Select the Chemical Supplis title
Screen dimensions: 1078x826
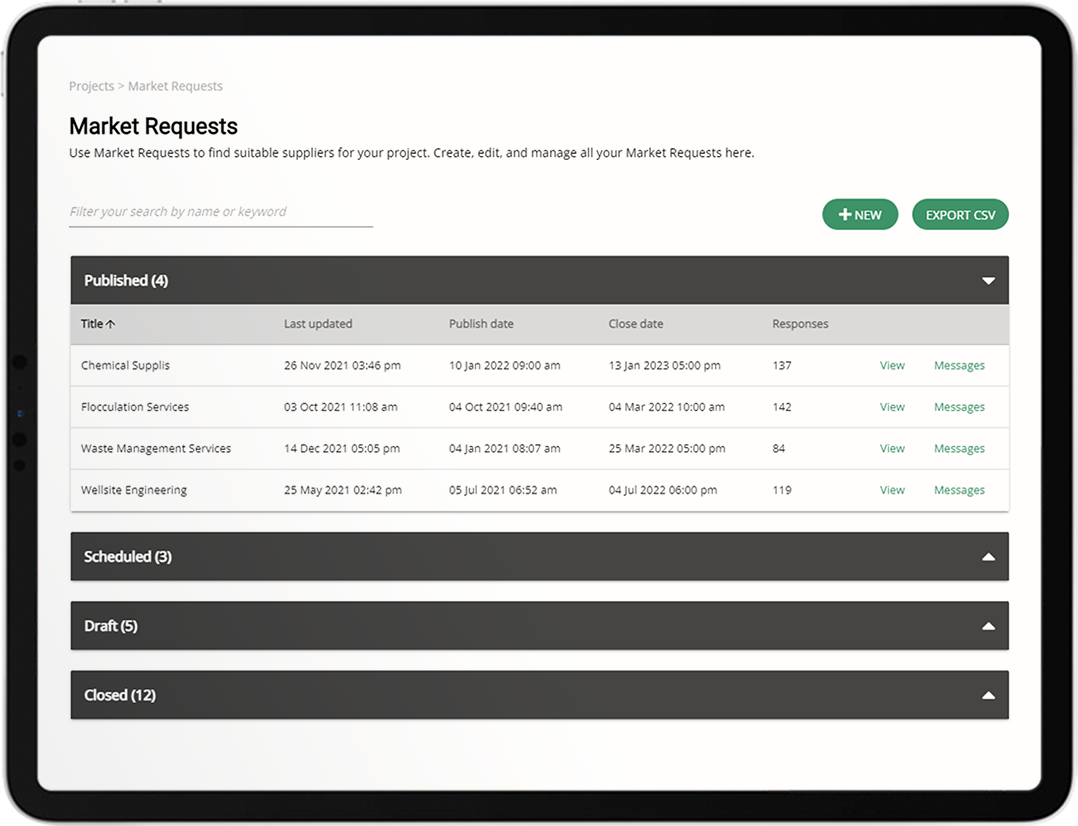coord(125,365)
